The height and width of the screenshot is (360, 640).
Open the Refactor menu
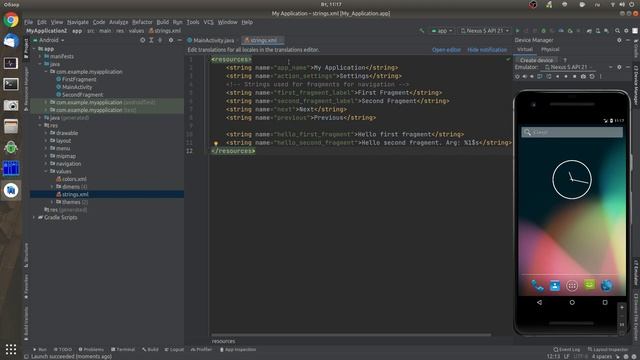coord(142,22)
